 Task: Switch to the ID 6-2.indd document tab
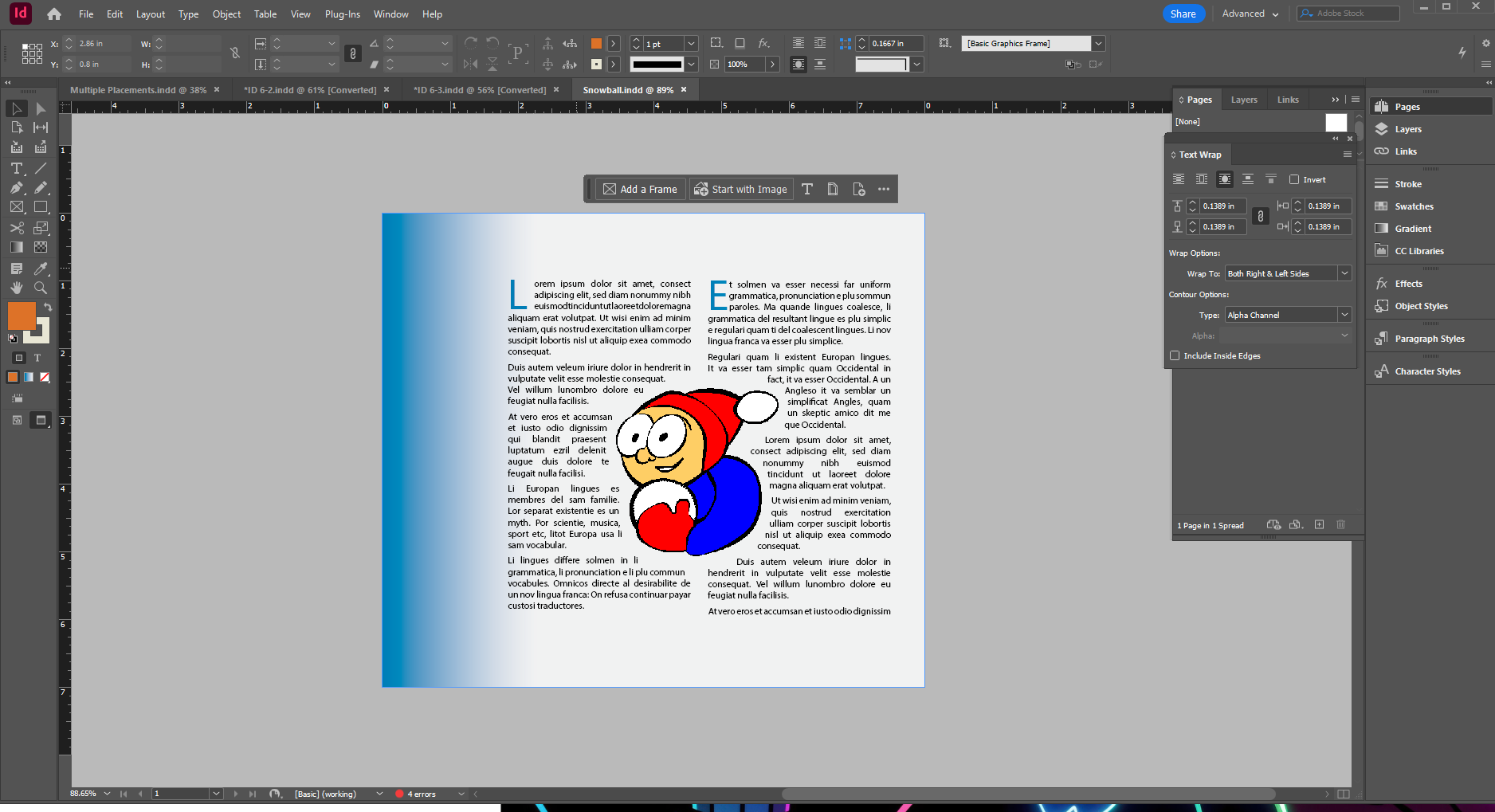click(x=310, y=90)
